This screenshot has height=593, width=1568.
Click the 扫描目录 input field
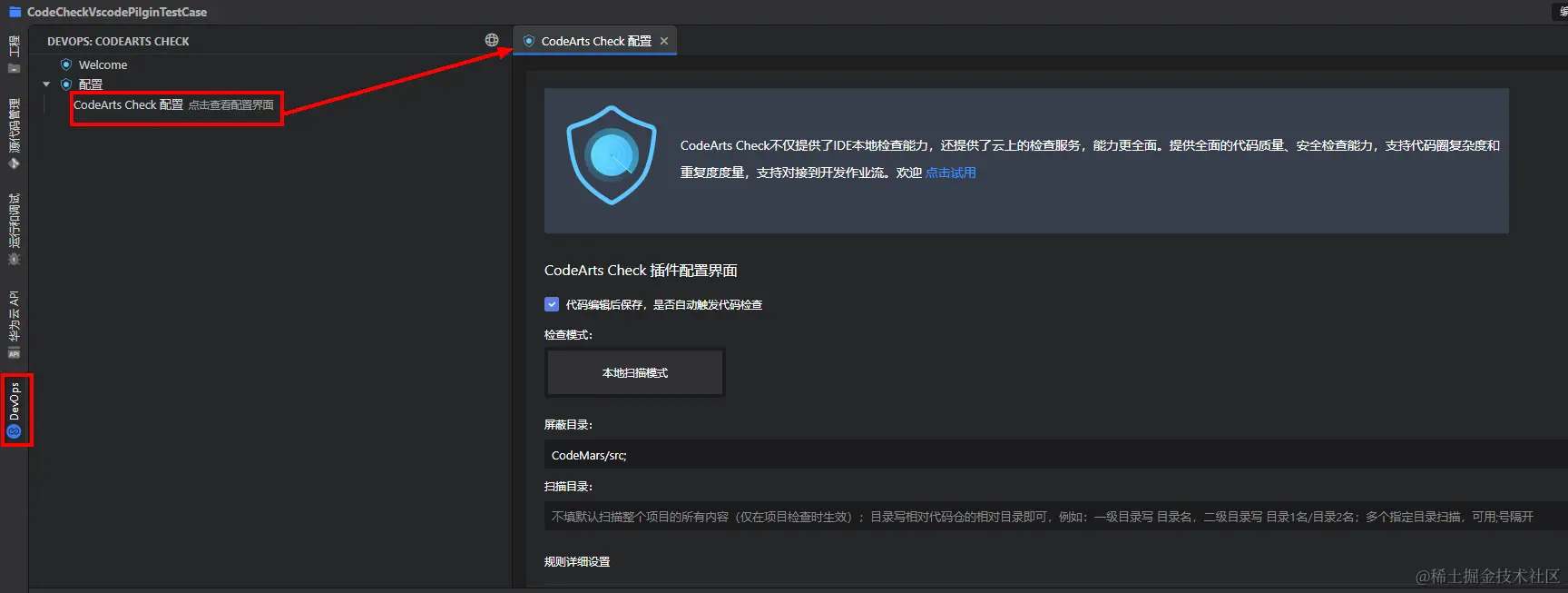click(x=1055, y=517)
